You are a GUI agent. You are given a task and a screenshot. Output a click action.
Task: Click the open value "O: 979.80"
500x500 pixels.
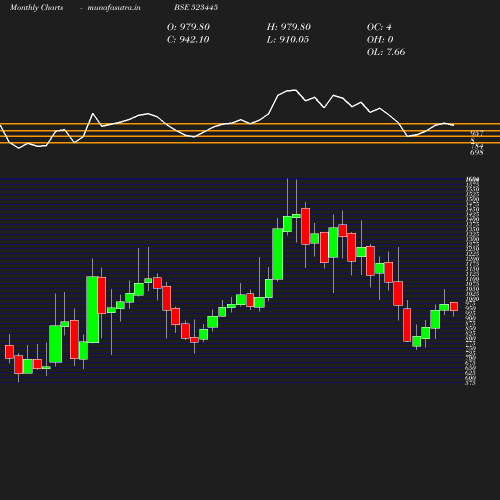pos(188,27)
